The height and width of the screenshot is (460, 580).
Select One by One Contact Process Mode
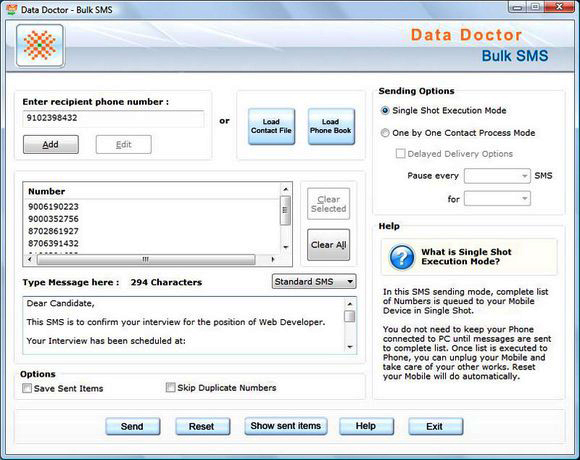385,133
